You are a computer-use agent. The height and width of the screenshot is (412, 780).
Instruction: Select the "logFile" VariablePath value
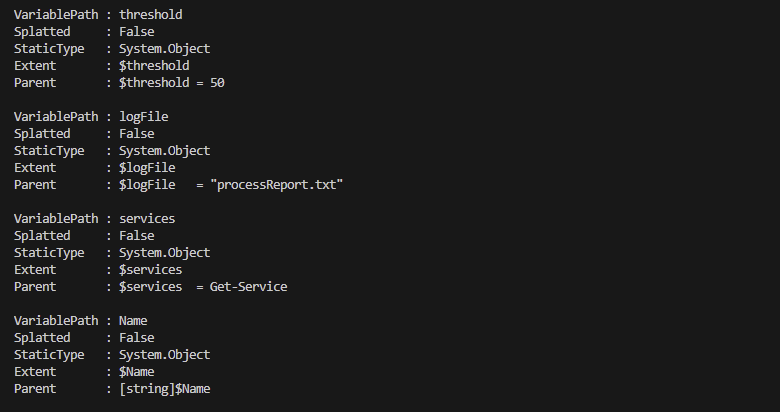pyautogui.click(x=143, y=117)
